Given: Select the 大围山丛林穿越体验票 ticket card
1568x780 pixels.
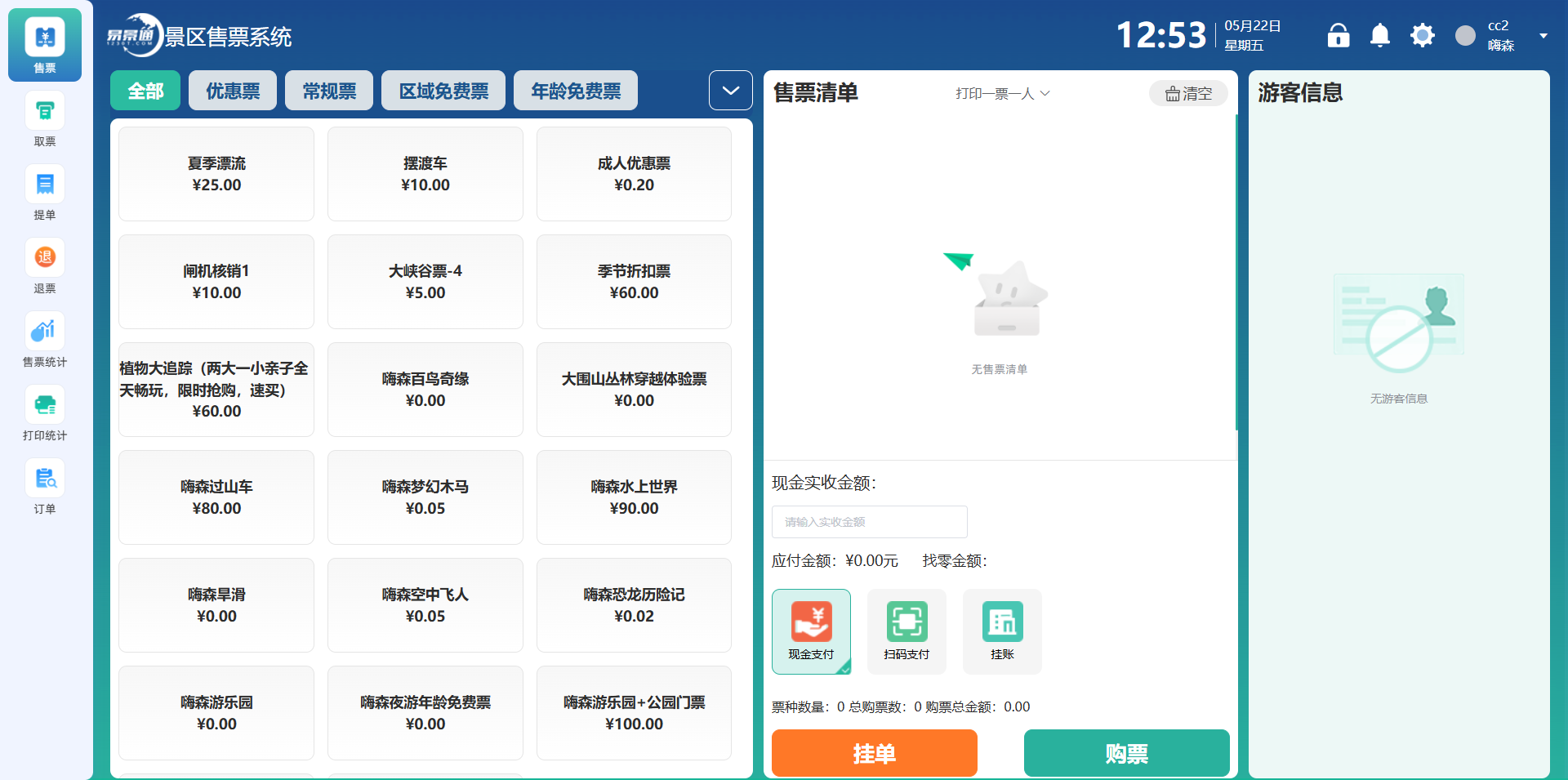Looking at the screenshot, I should [x=634, y=390].
